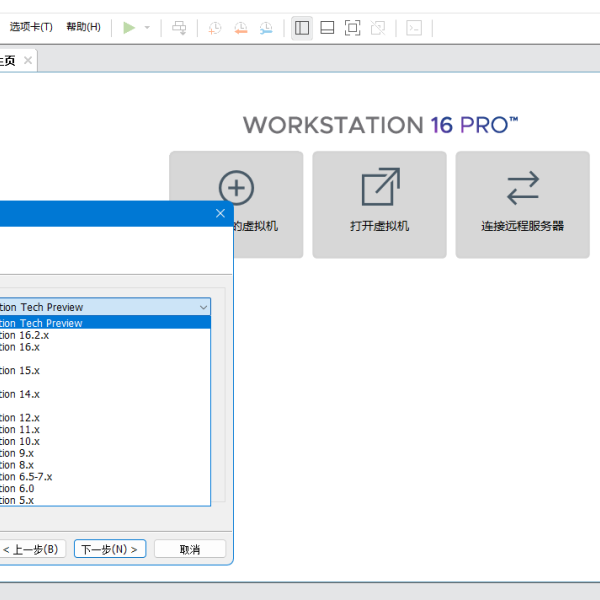Close the wizard dialog with X
600x600 pixels.
pos(220,214)
